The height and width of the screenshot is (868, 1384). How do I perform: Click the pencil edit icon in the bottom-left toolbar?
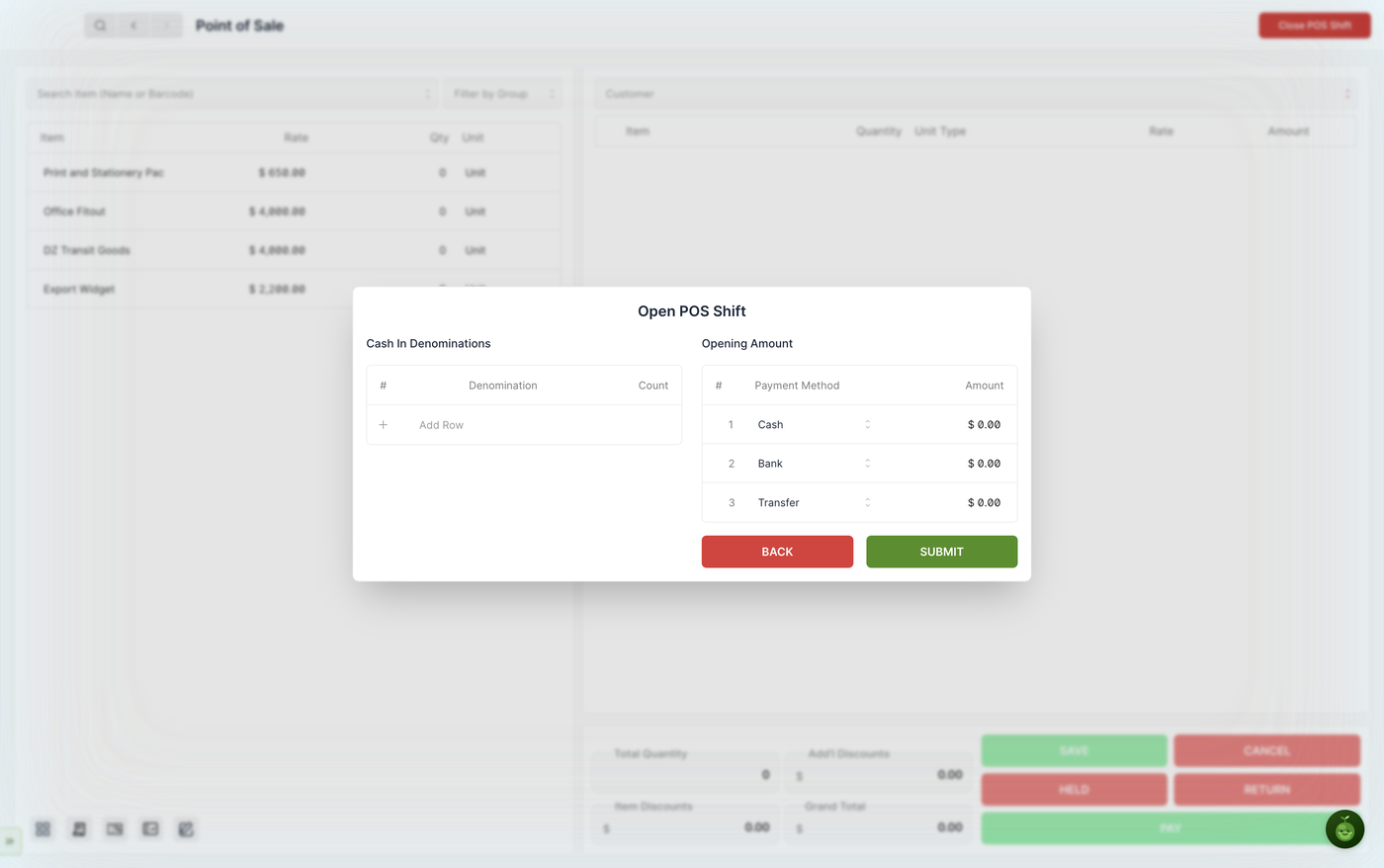pos(186,829)
